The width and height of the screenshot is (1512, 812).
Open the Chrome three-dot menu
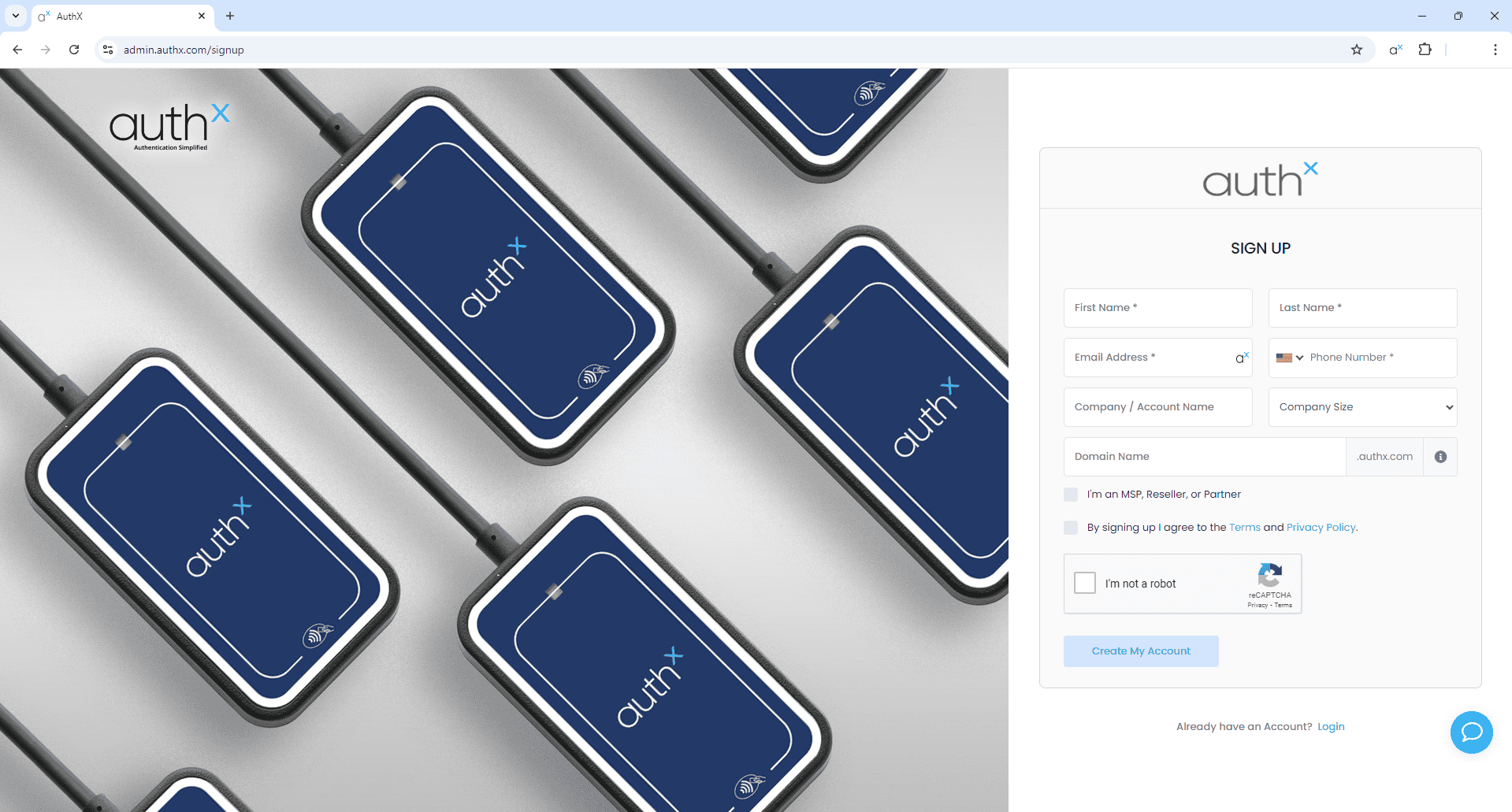[x=1495, y=50]
